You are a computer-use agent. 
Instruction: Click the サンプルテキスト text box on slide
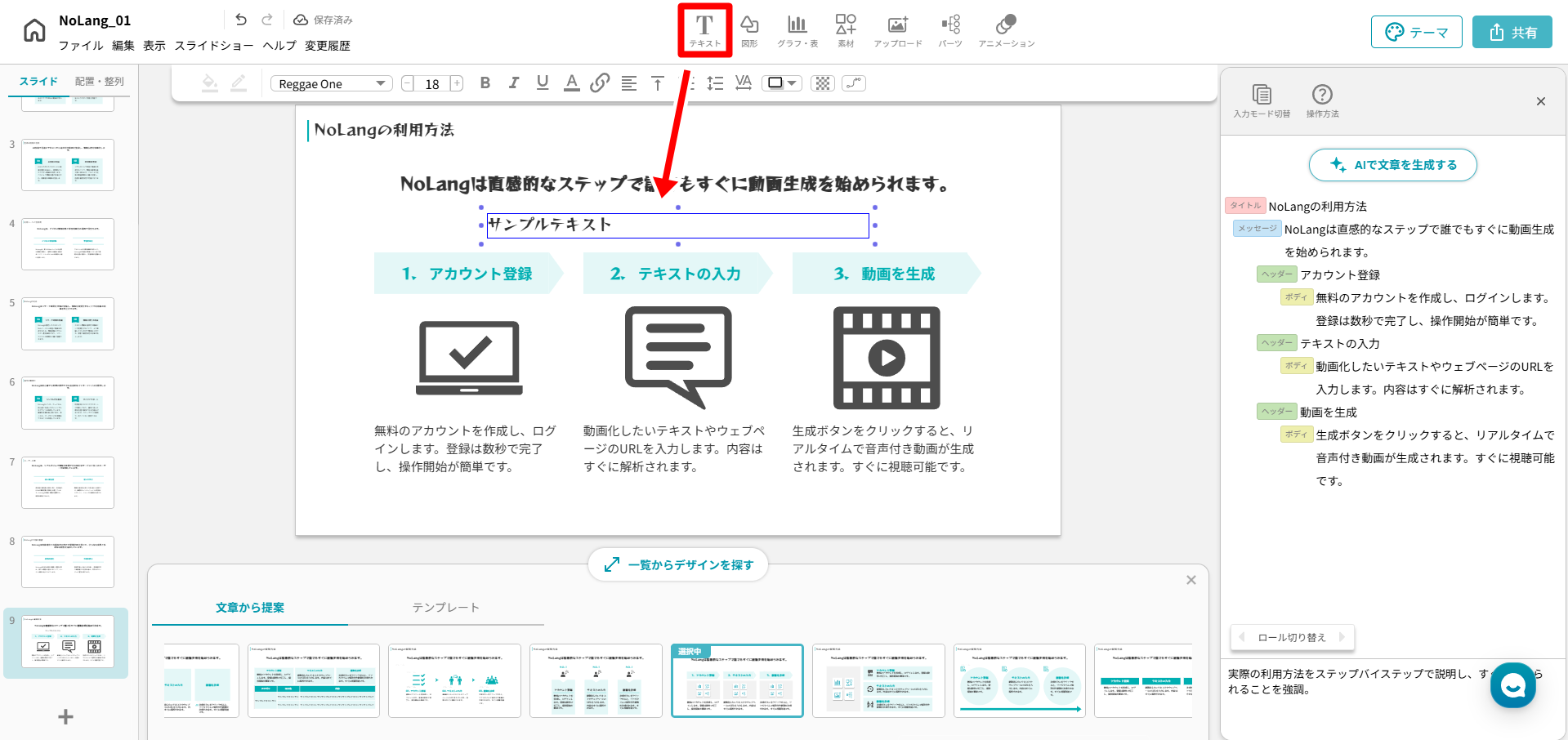pos(678,225)
